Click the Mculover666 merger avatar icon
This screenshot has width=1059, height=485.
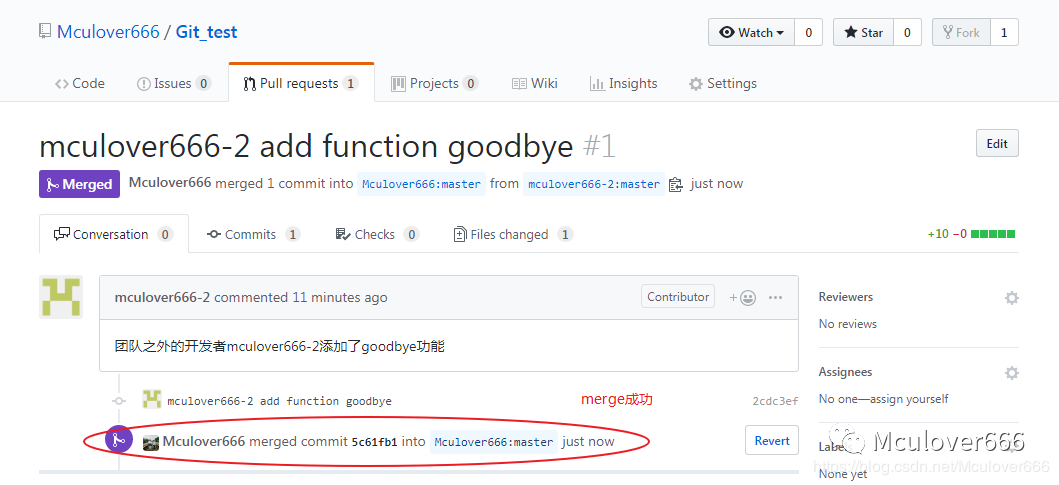click(151, 442)
